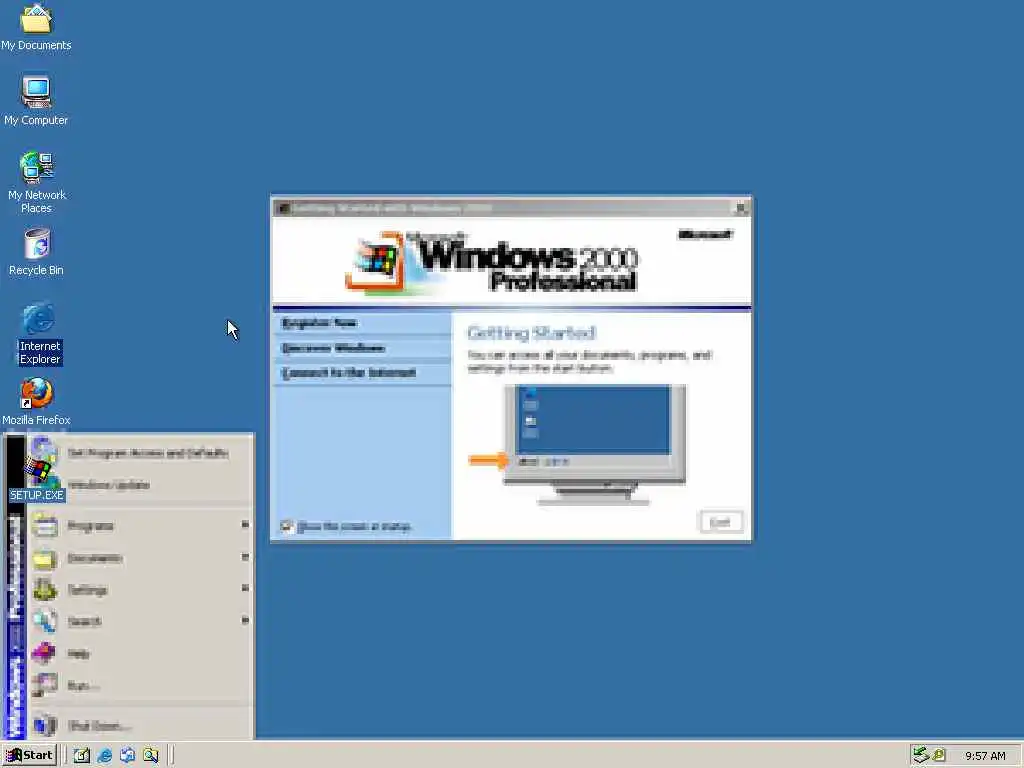The image size is (1024, 768).
Task: Click Getting Started title bar icon
Action: (283, 208)
